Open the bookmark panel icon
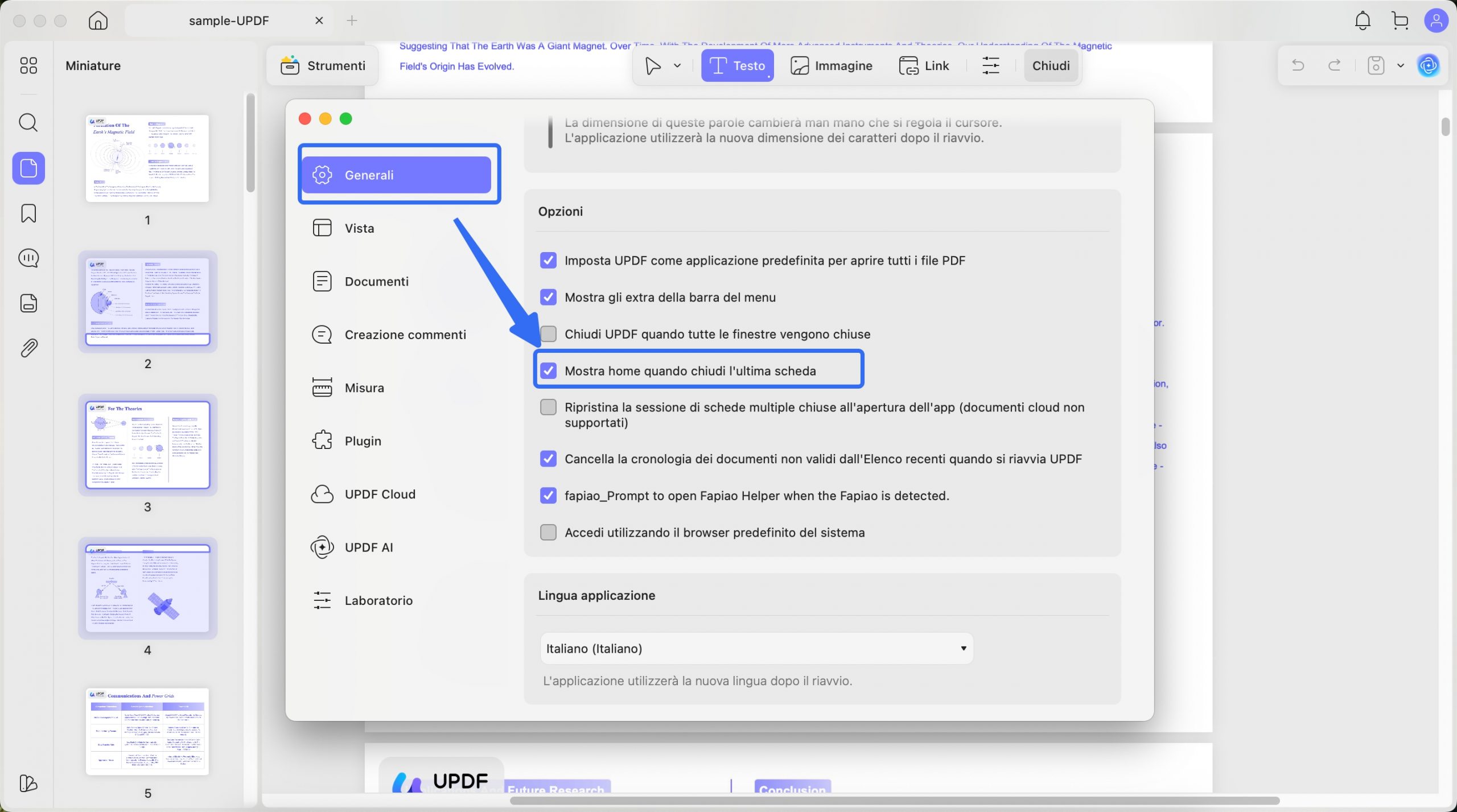The height and width of the screenshot is (812, 1457). tap(28, 213)
